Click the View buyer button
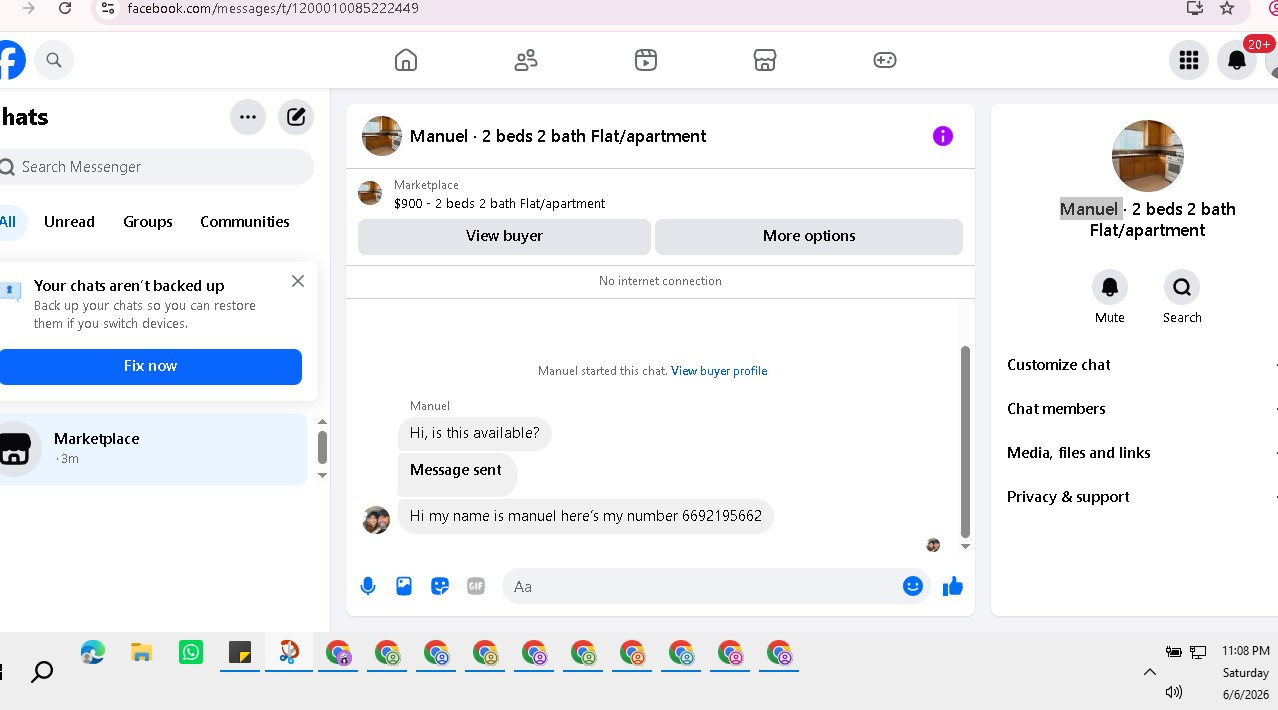 (x=504, y=236)
